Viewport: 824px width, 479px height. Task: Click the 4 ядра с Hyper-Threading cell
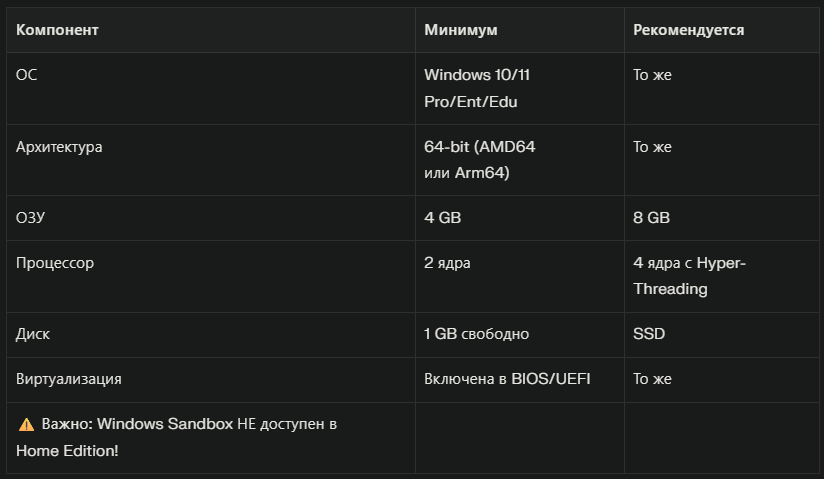point(689,276)
